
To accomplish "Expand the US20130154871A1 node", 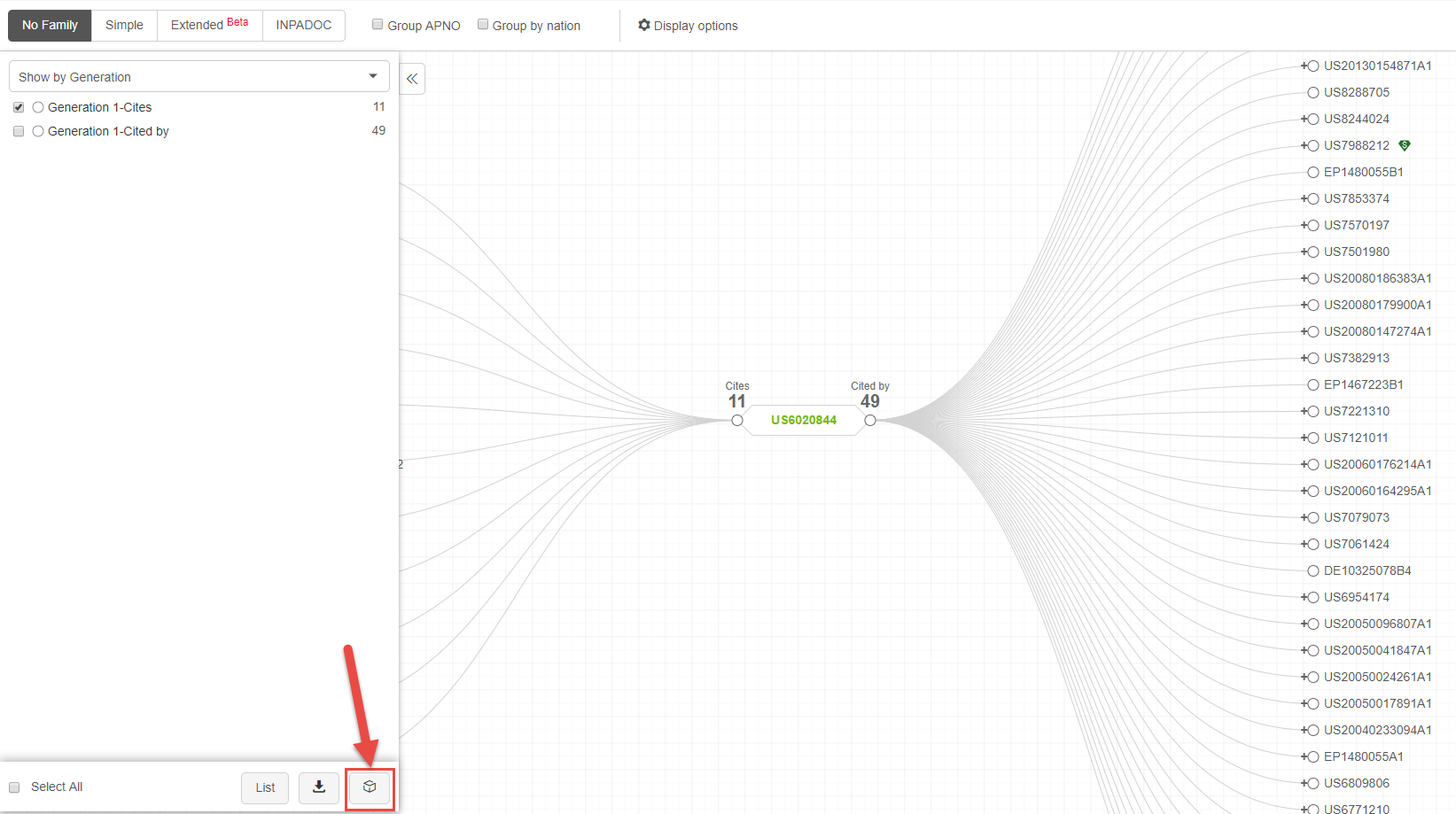I will click(x=1304, y=66).
